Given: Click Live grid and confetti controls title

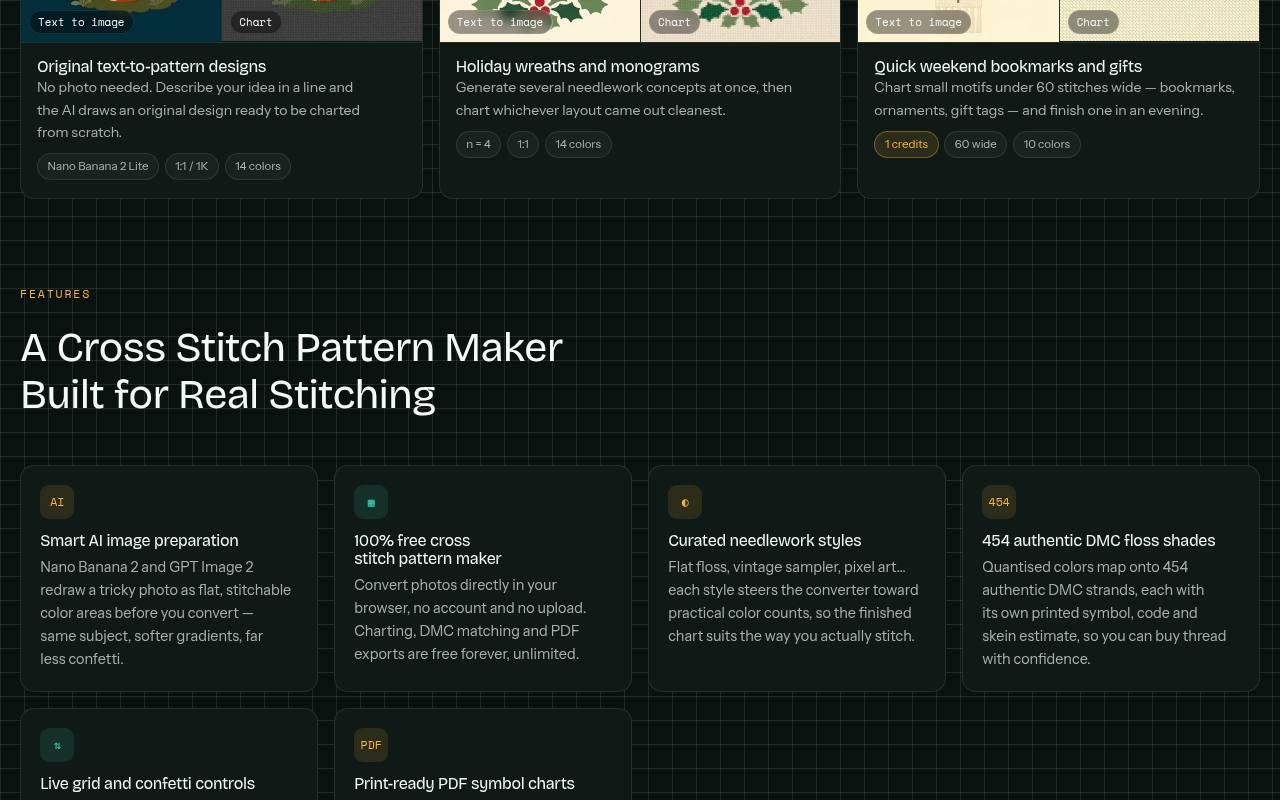Looking at the screenshot, I should (x=148, y=783).
